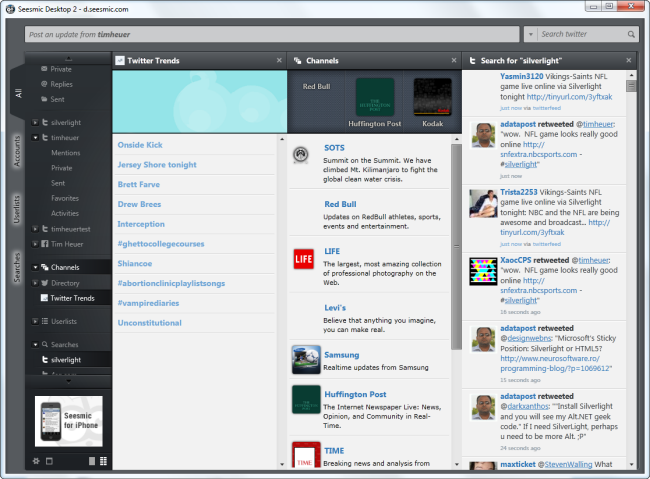Click Facebook icon next to Tim Heuer
Screen dimensions: 650x479
pyautogui.click(x=45, y=244)
